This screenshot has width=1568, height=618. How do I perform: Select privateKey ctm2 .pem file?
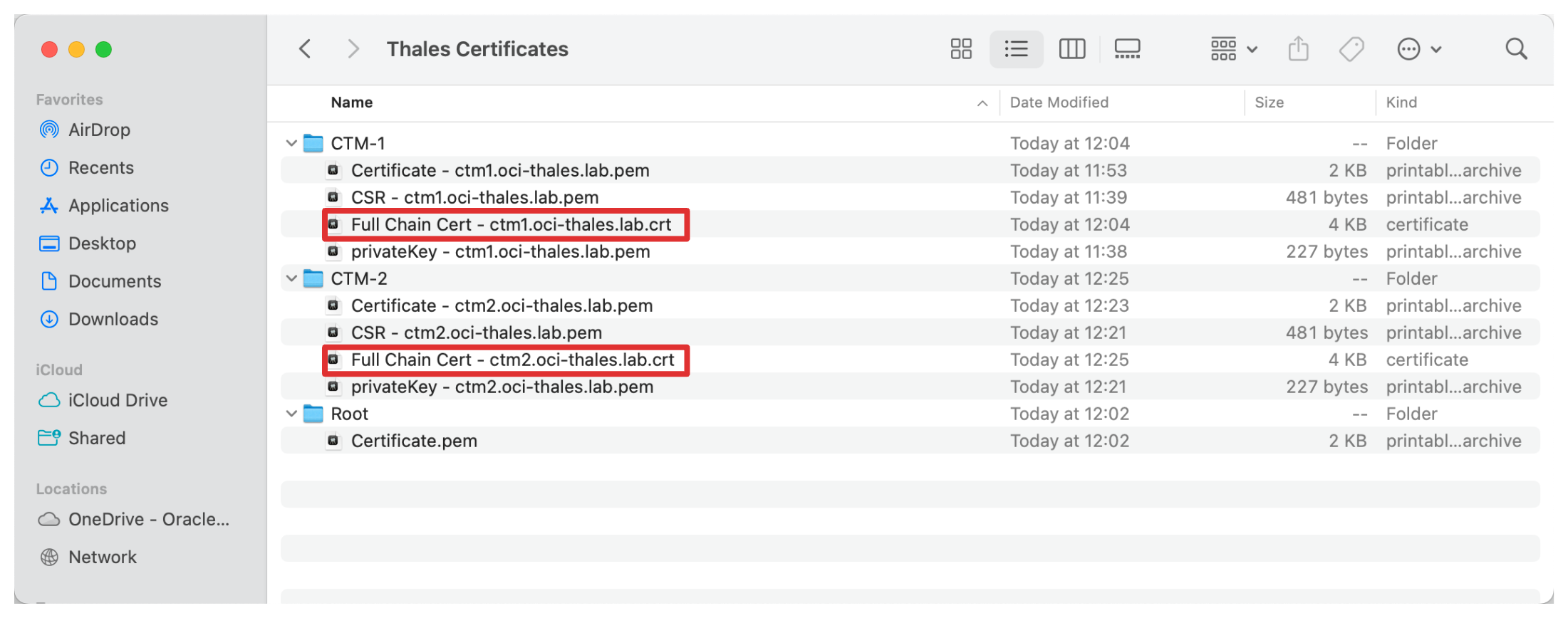[x=502, y=387]
